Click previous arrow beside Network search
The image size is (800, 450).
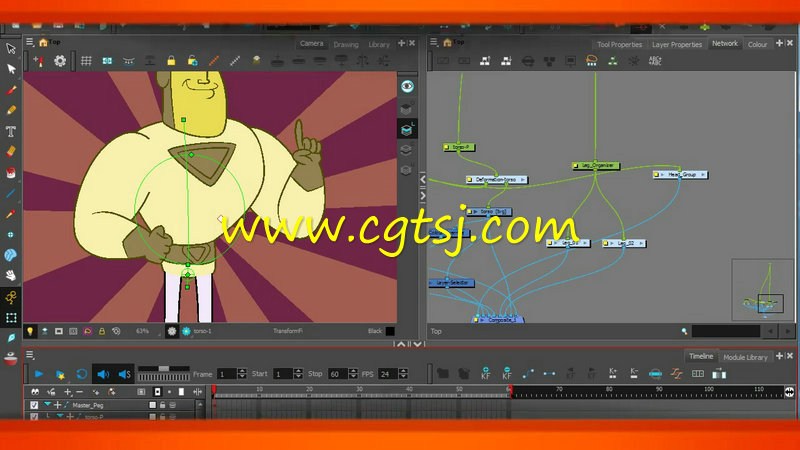(x=770, y=332)
